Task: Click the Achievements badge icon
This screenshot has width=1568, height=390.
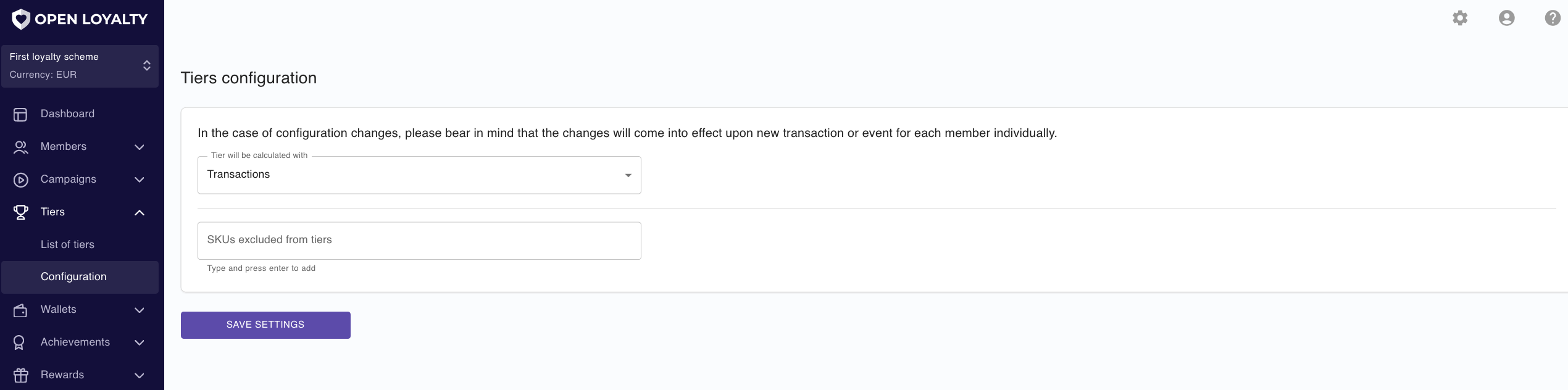Action: point(19,342)
